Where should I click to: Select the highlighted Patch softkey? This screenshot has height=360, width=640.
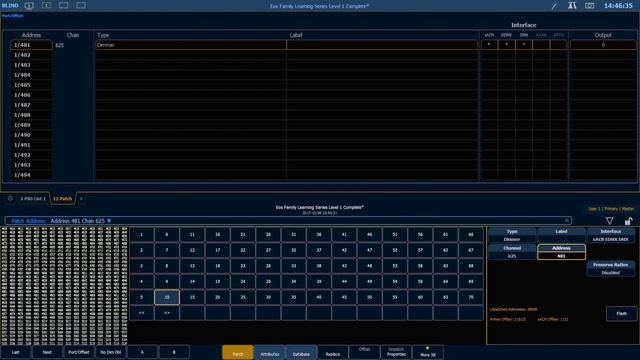238,353
